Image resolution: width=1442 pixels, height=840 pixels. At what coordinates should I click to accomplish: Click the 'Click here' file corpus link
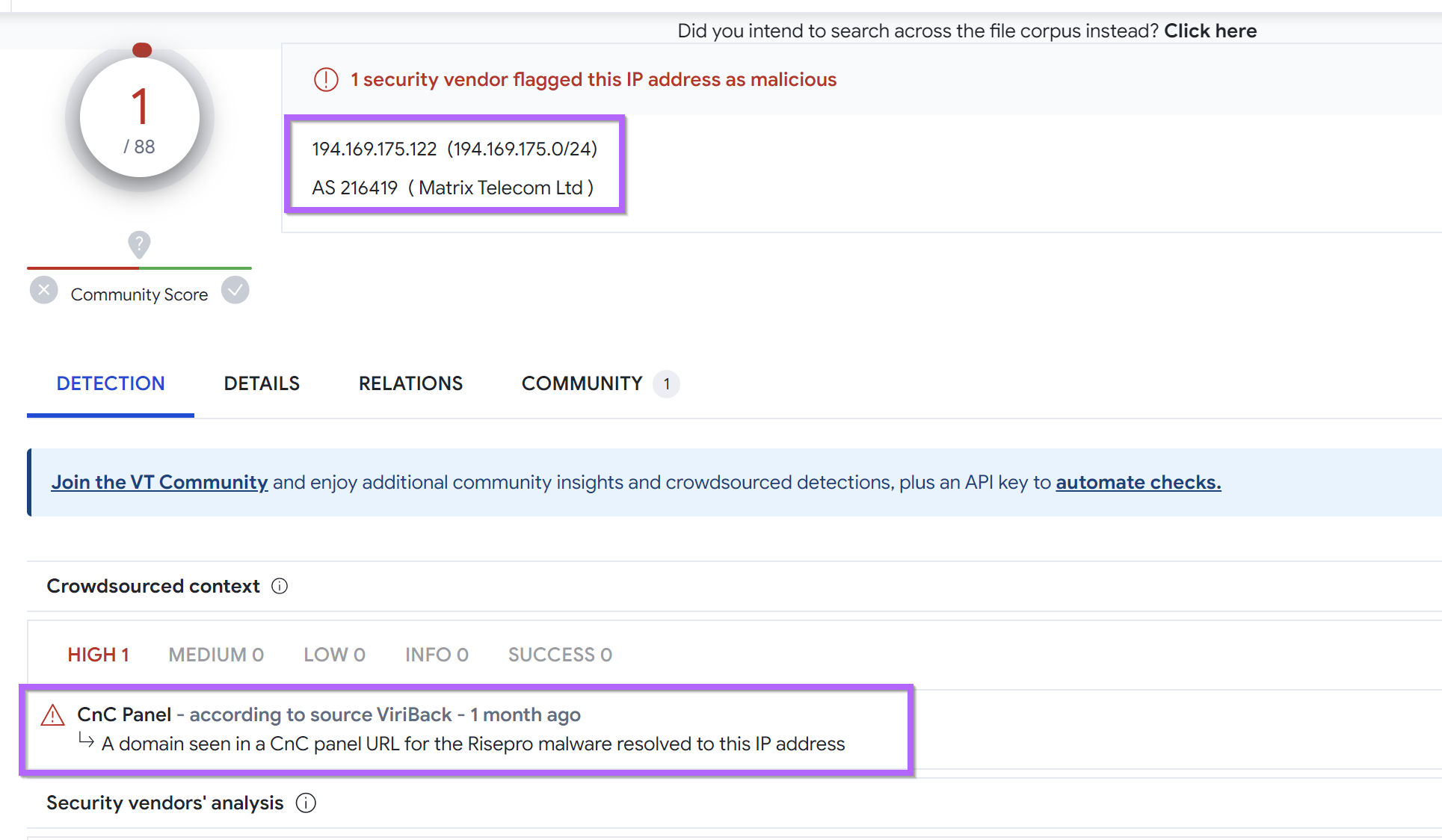(1210, 31)
